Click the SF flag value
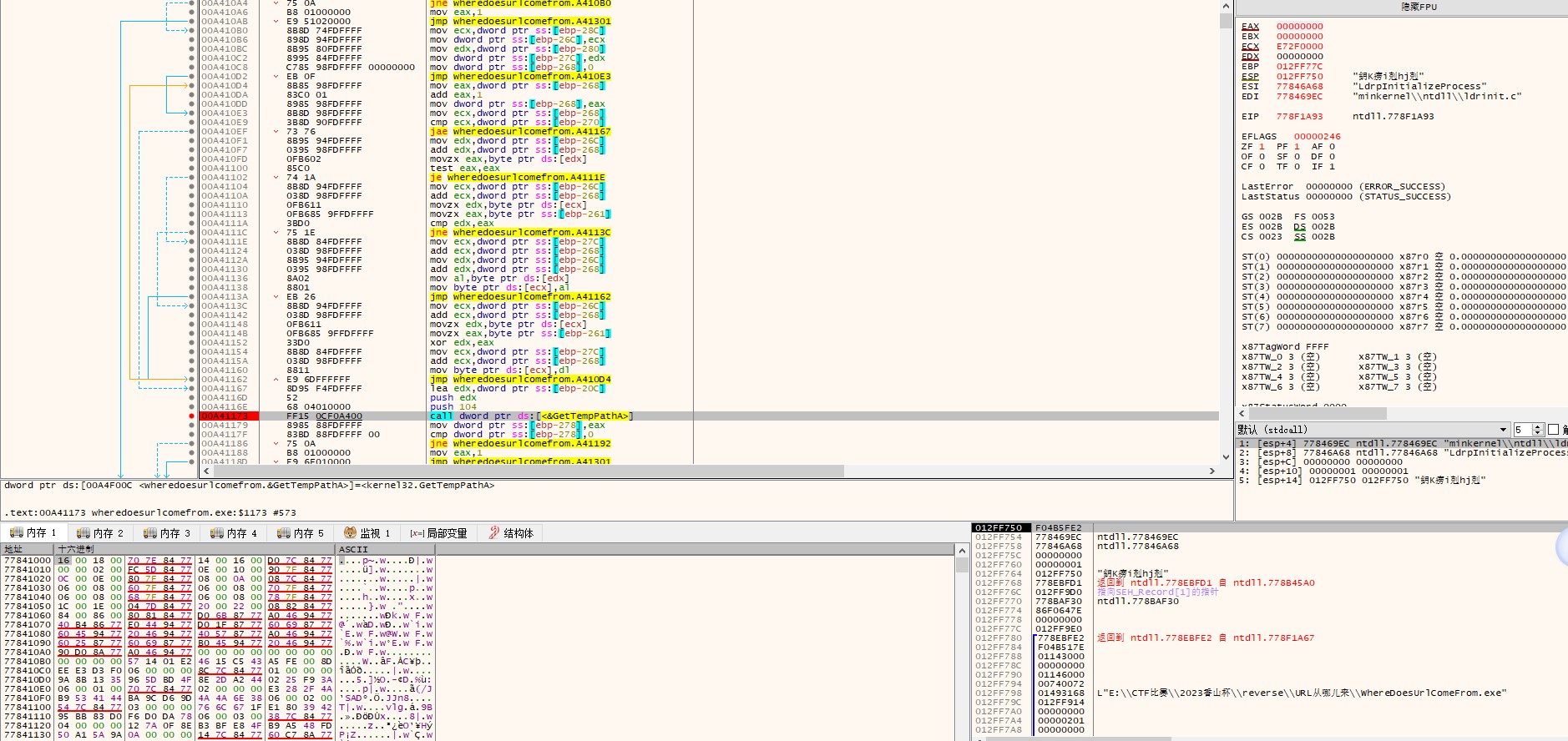 point(1297,157)
